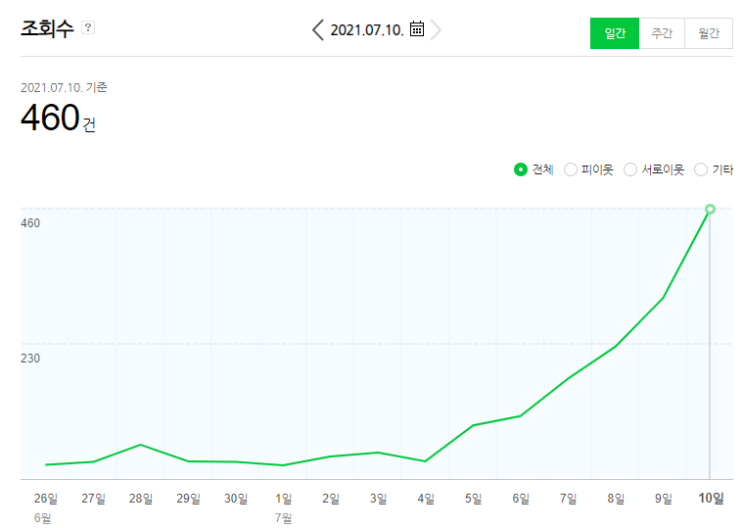The height and width of the screenshot is (528, 743).
Task: Click the 230 y-axis value
Action: tap(30, 358)
